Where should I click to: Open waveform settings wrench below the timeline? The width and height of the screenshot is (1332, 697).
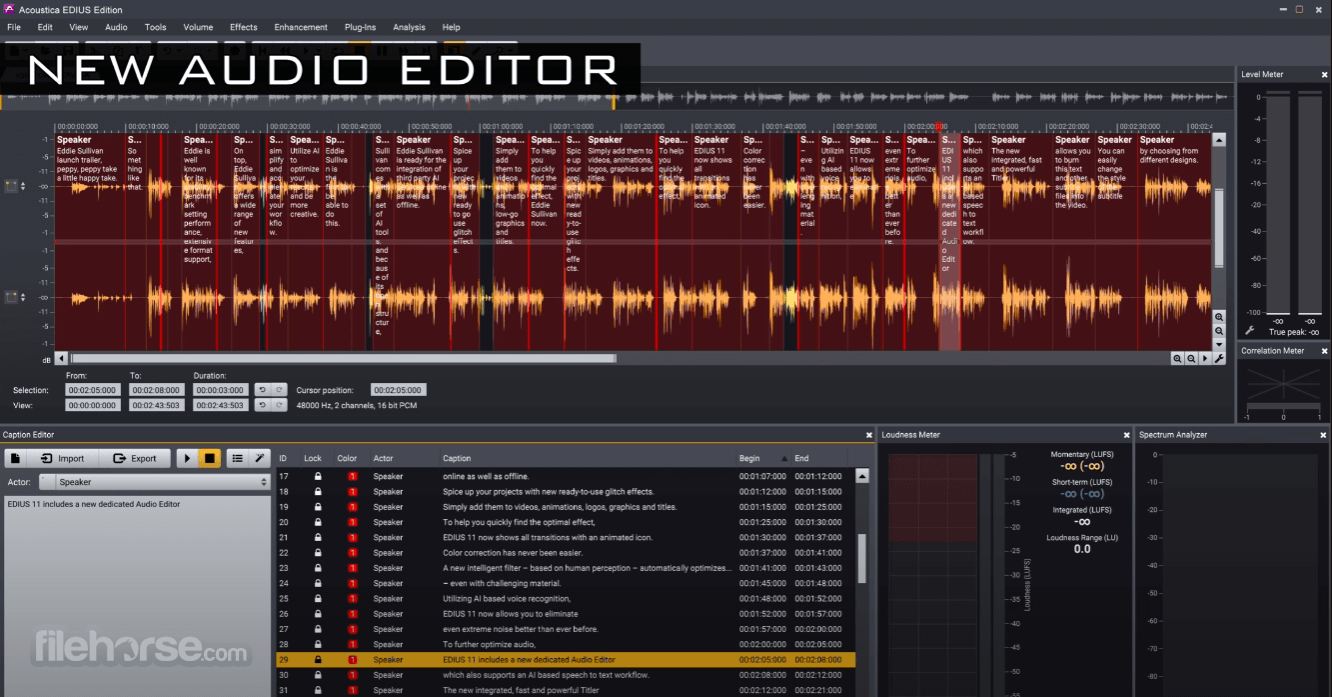click(1219, 358)
